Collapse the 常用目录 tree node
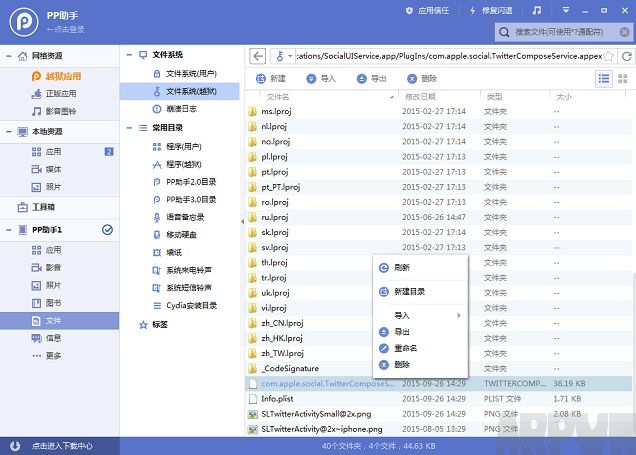636x455 pixels. click(129, 128)
